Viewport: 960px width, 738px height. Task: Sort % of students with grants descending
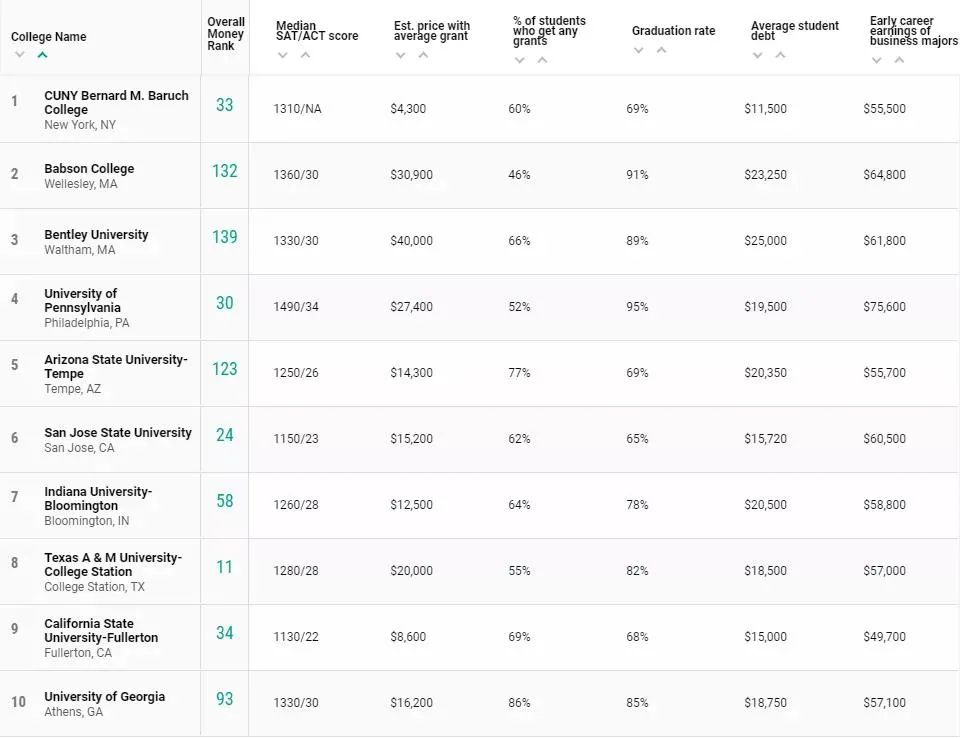(x=519, y=60)
